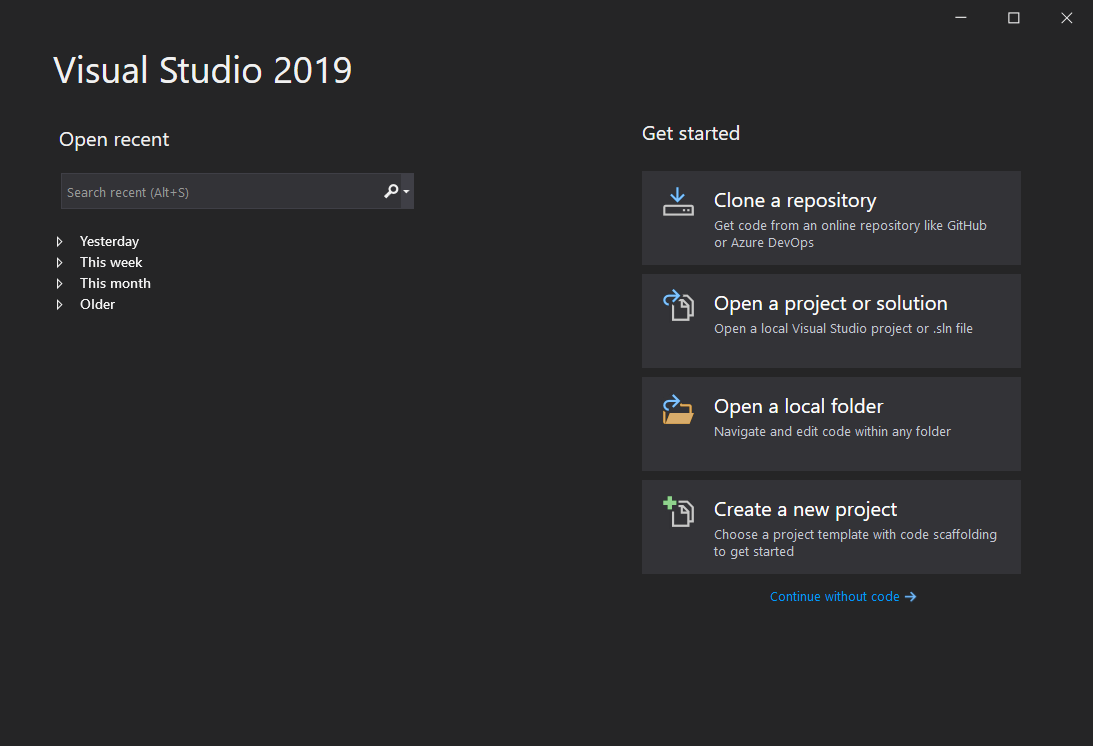Follow the Continue without code link
This screenshot has width=1093, height=746.
834,597
